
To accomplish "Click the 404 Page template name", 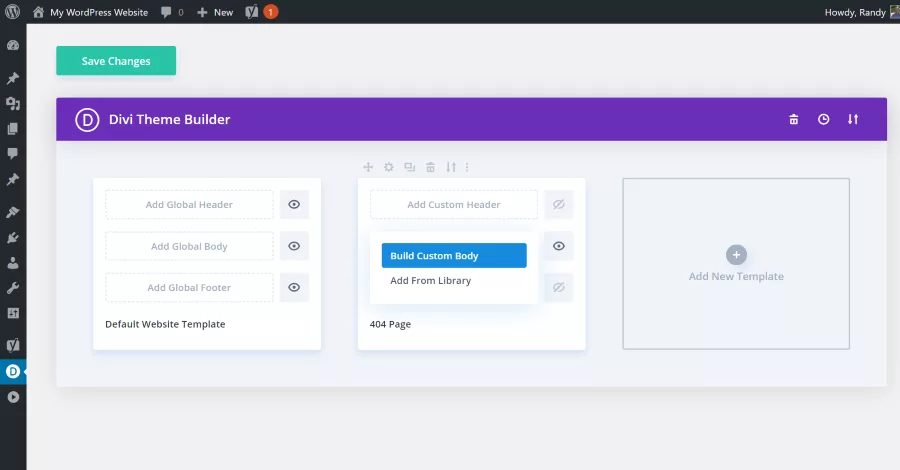I will click(390, 324).
